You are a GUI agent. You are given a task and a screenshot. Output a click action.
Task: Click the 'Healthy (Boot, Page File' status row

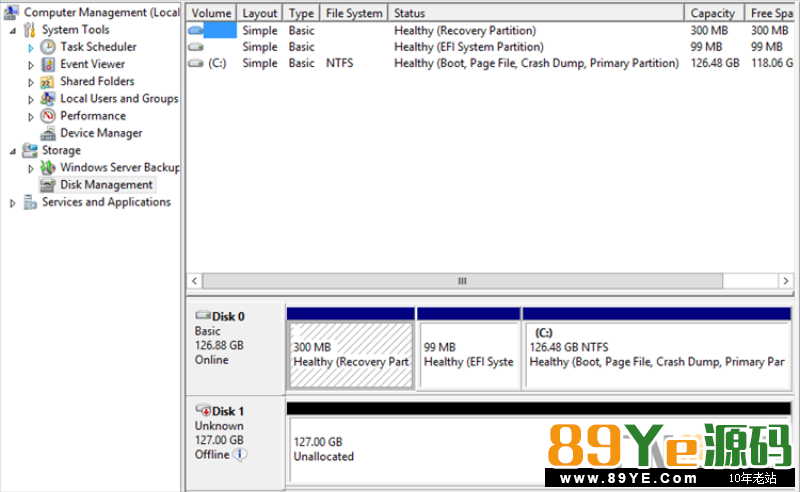(x=536, y=63)
